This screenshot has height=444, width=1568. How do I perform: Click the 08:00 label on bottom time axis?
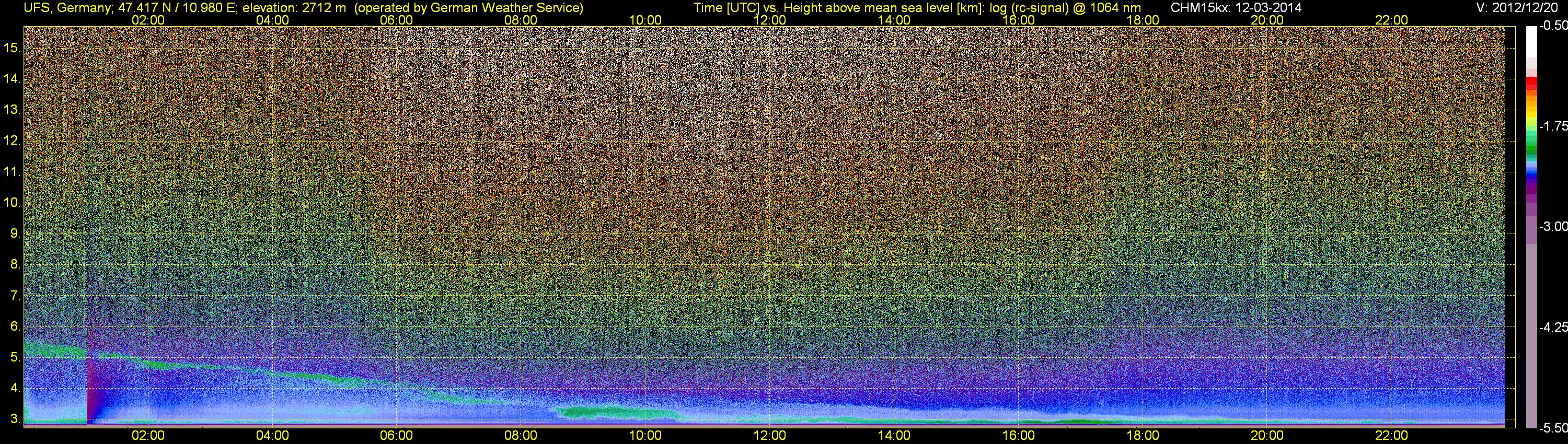click(x=521, y=436)
